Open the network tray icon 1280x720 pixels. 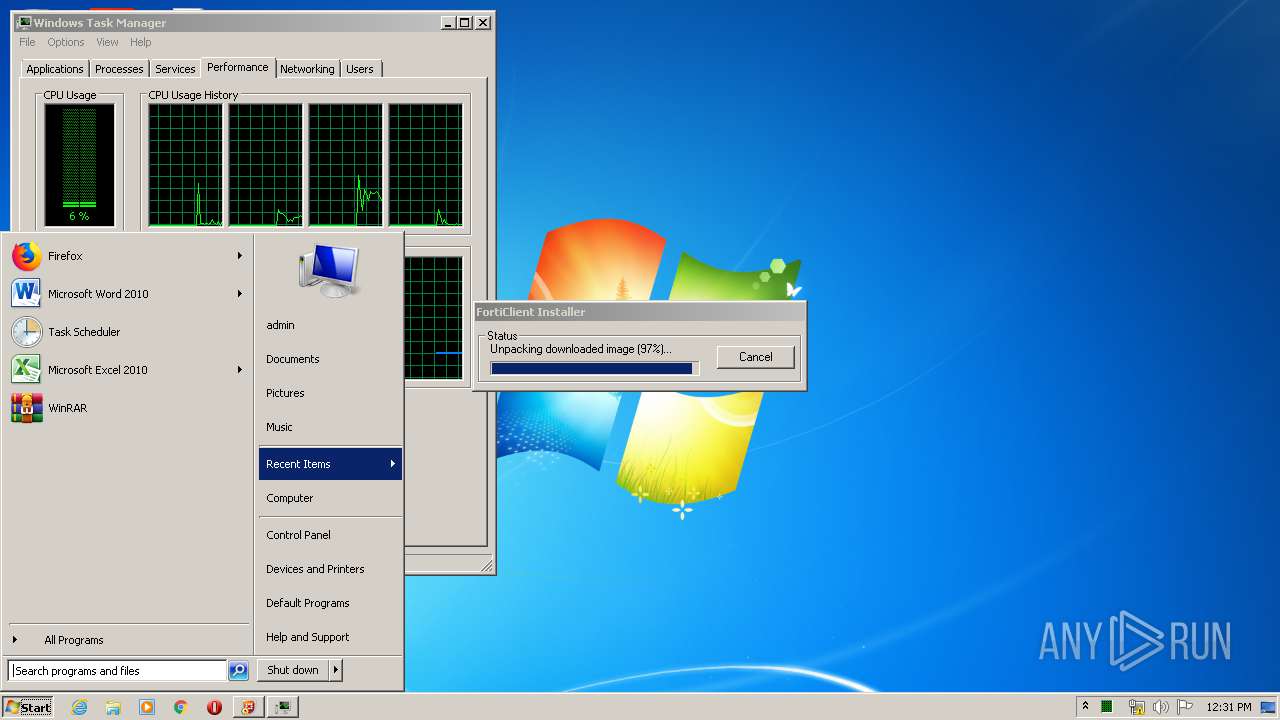pyautogui.click(x=1136, y=707)
